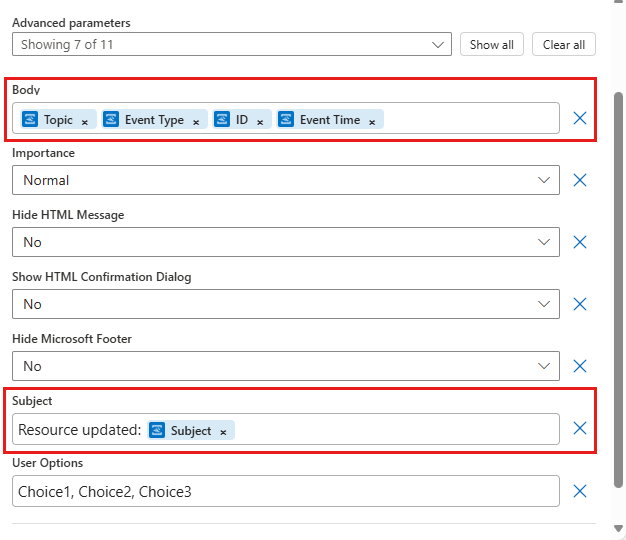Delete the Body parameter
This screenshot has height=540, width=626.
point(580,118)
